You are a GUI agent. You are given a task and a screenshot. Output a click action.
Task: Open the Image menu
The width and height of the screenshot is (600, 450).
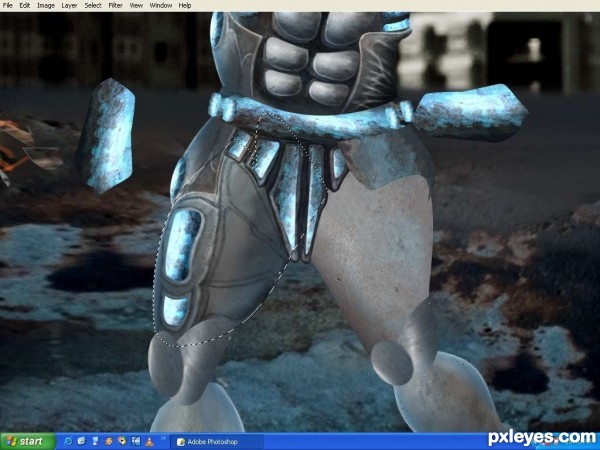pyautogui.click(x=46, y=5)
